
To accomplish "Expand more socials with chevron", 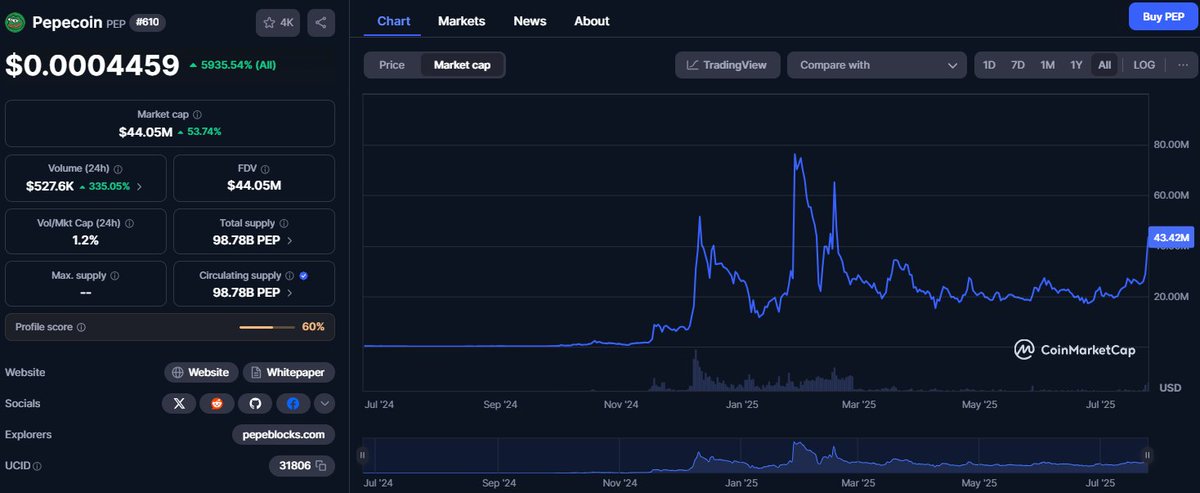I will point(325,403).
